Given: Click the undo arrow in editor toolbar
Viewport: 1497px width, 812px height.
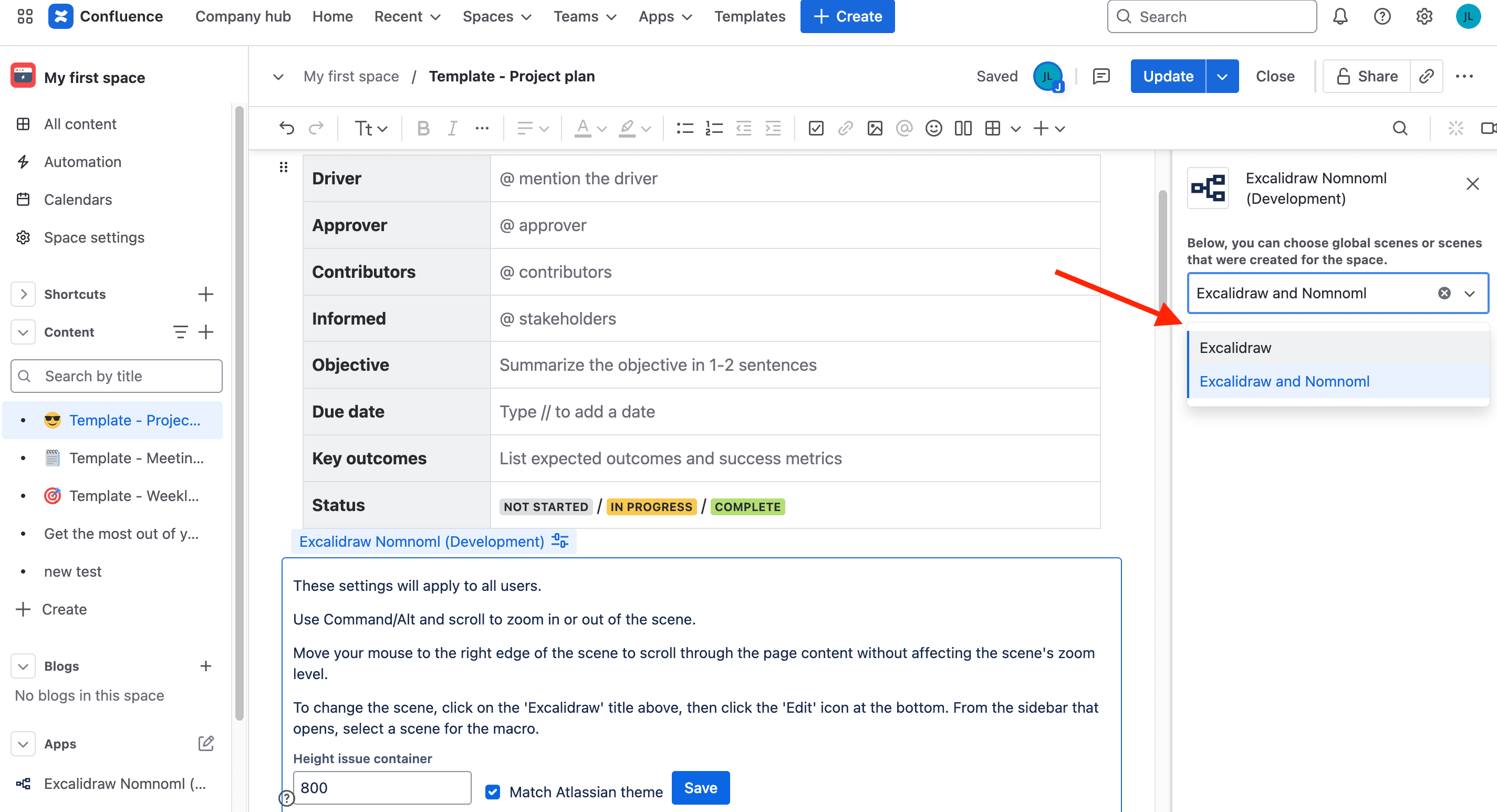Looking at the screenshot, I should tap(286, 129).
